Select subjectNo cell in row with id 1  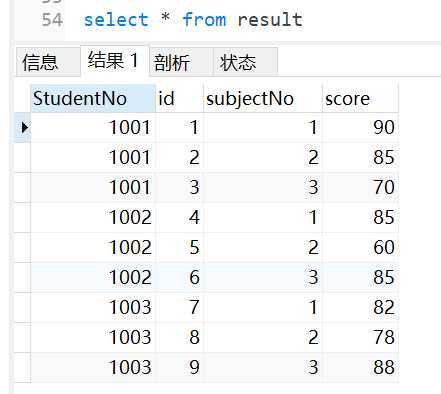pos(263,128)
